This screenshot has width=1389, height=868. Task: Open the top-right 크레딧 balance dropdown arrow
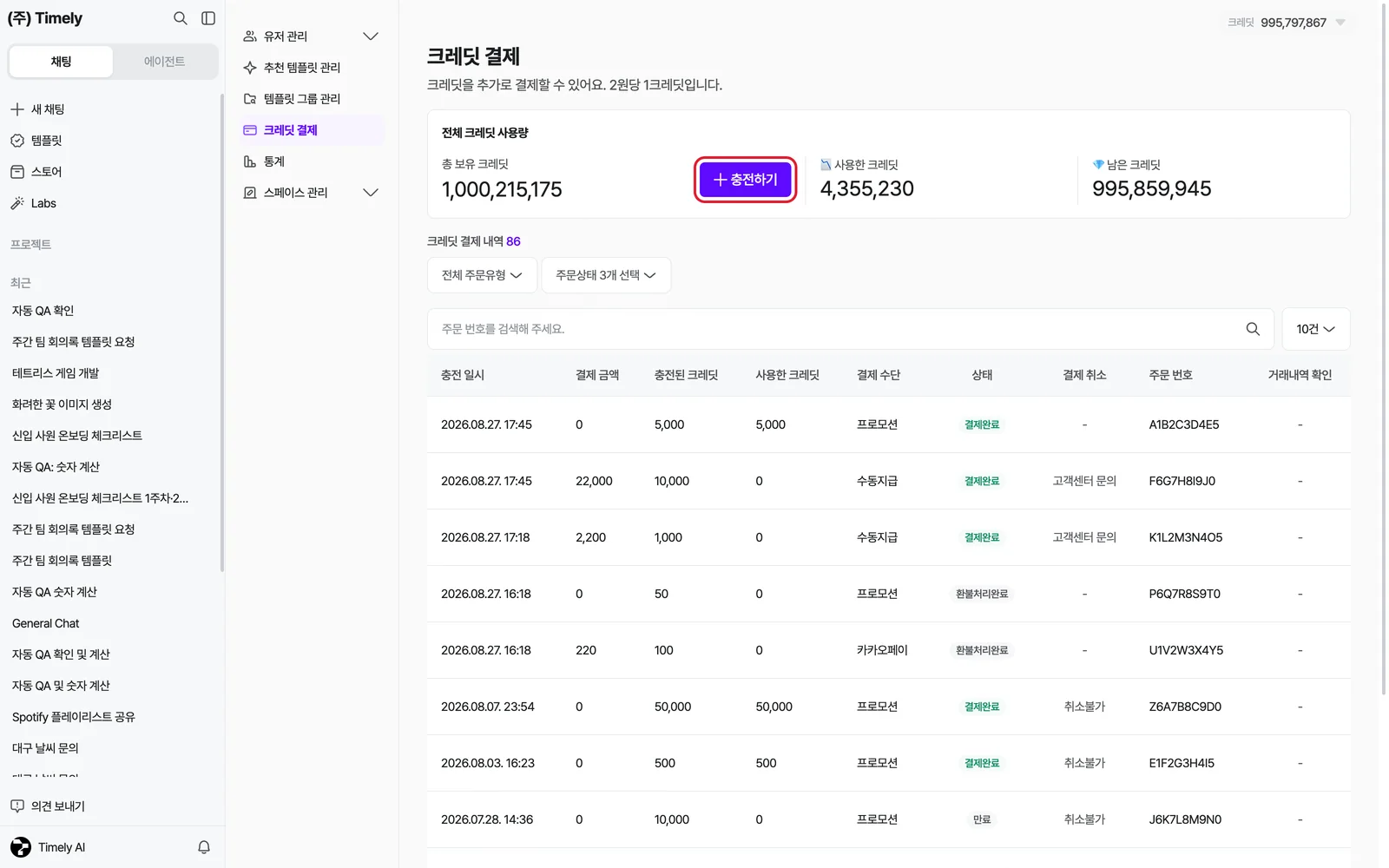coord(1340,23)
